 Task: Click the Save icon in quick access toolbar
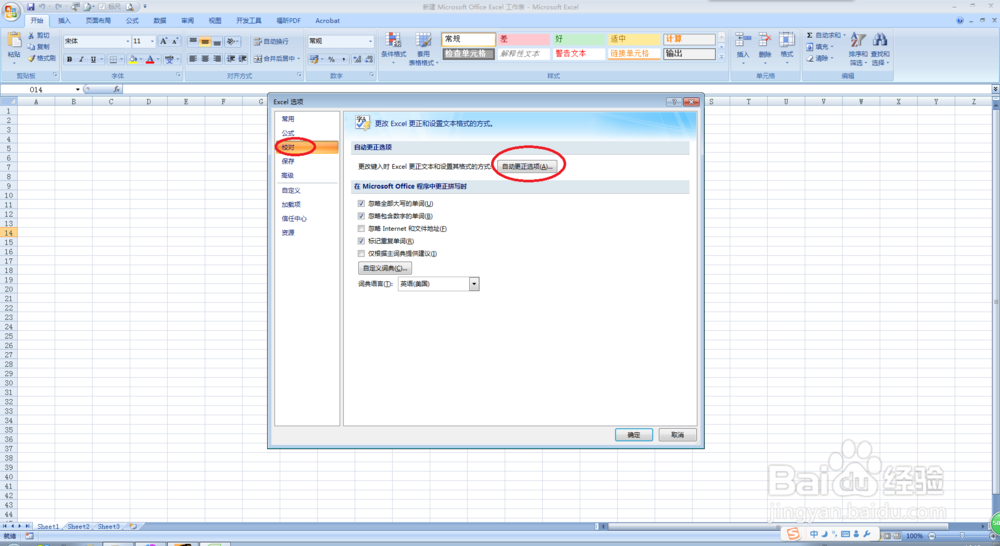[31, 6]
